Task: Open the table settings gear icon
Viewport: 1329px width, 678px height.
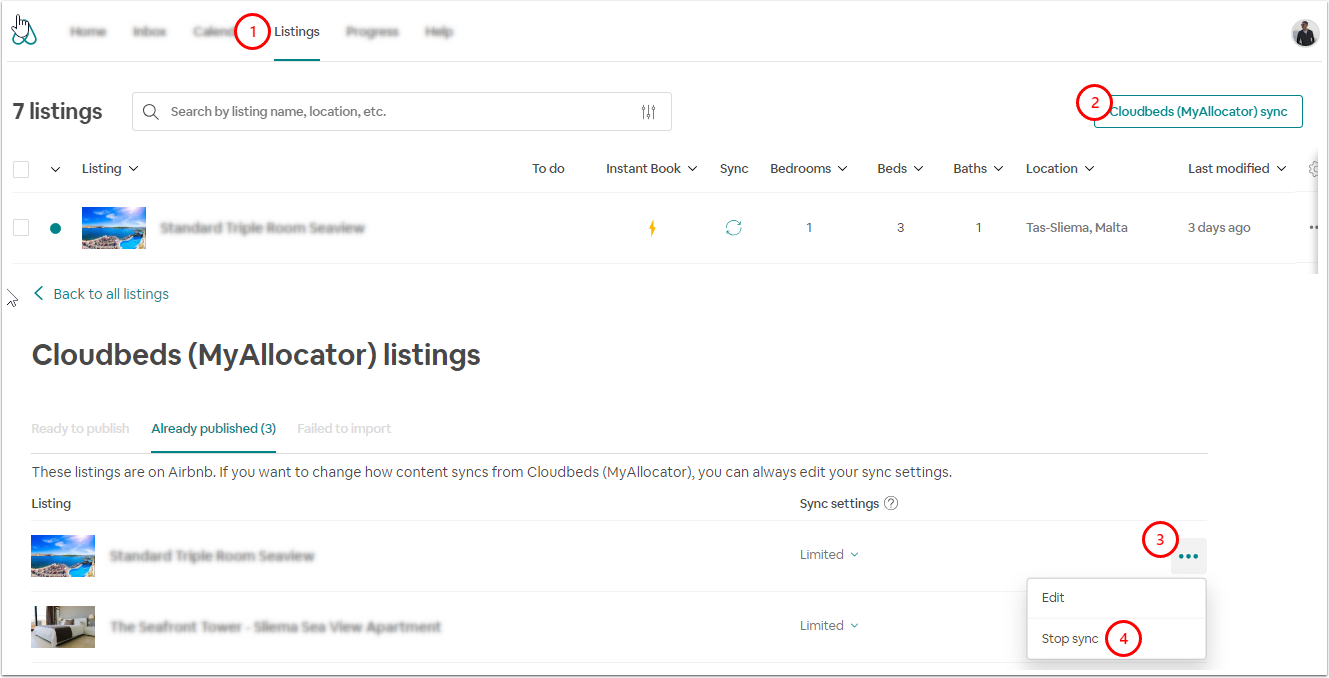Action: pyautogui.click(x=1316, y=169)
